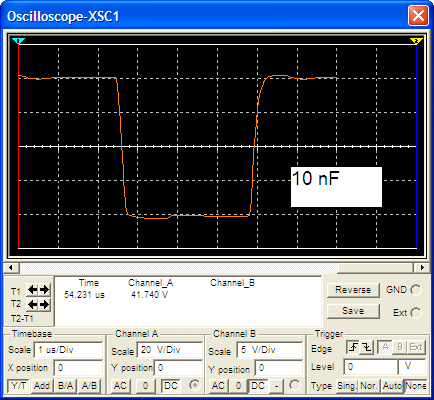Image resolution: width=434 pixels, height=400 pixels.
Task: Click Timebase X position field
Action: 78,368
